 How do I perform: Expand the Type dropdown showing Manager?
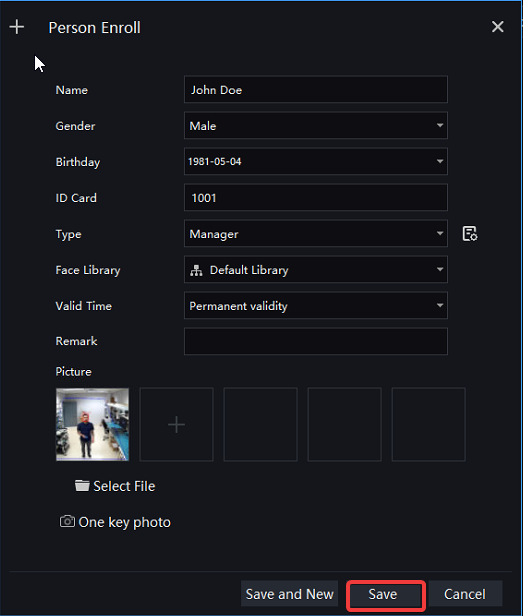pyautogui.click(x=316, y=234)
